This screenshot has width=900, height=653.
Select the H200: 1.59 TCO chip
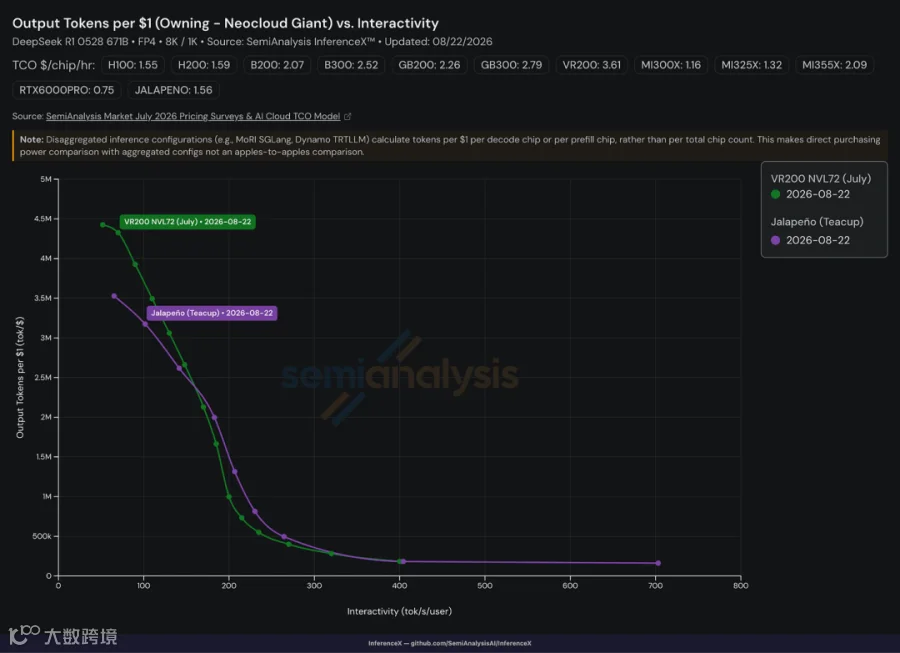(204, 65)
